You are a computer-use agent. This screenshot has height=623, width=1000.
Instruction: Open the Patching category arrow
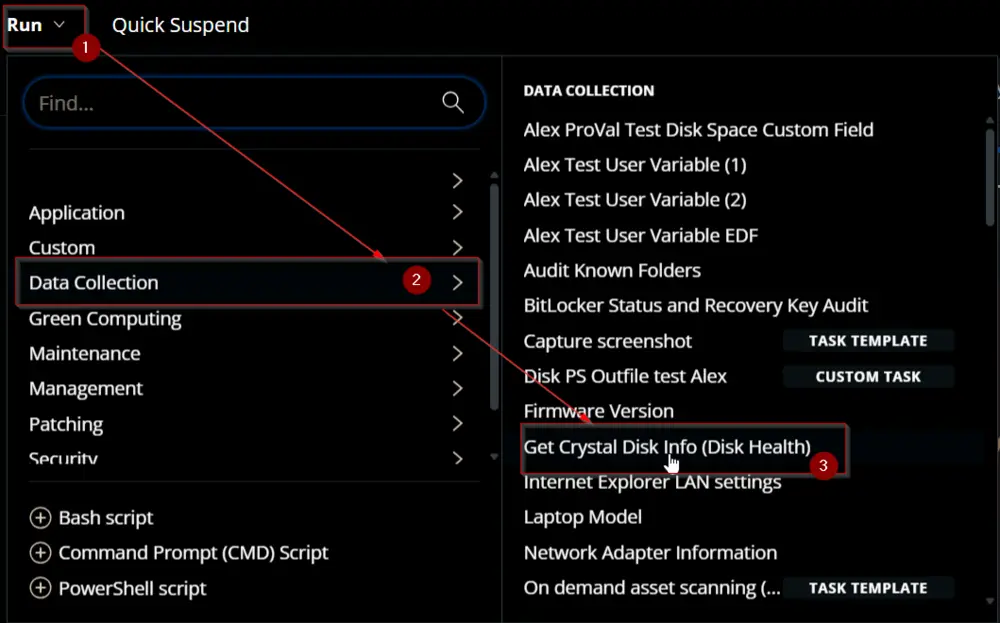coord(457,423)
